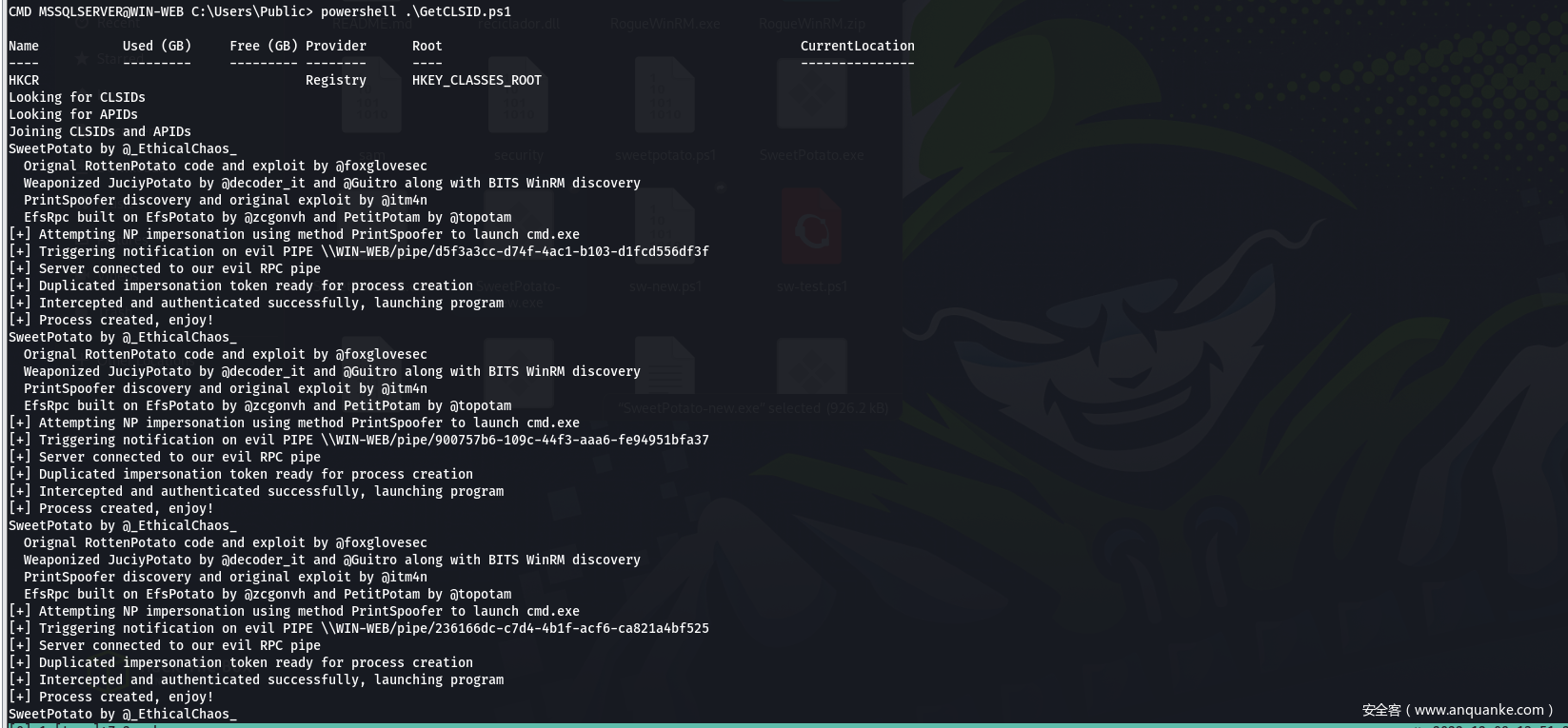Click the 'Joining CLSIDs and APIDs' output line
The height and width of the screenshot is (728, 1568).
click(100, 131)
